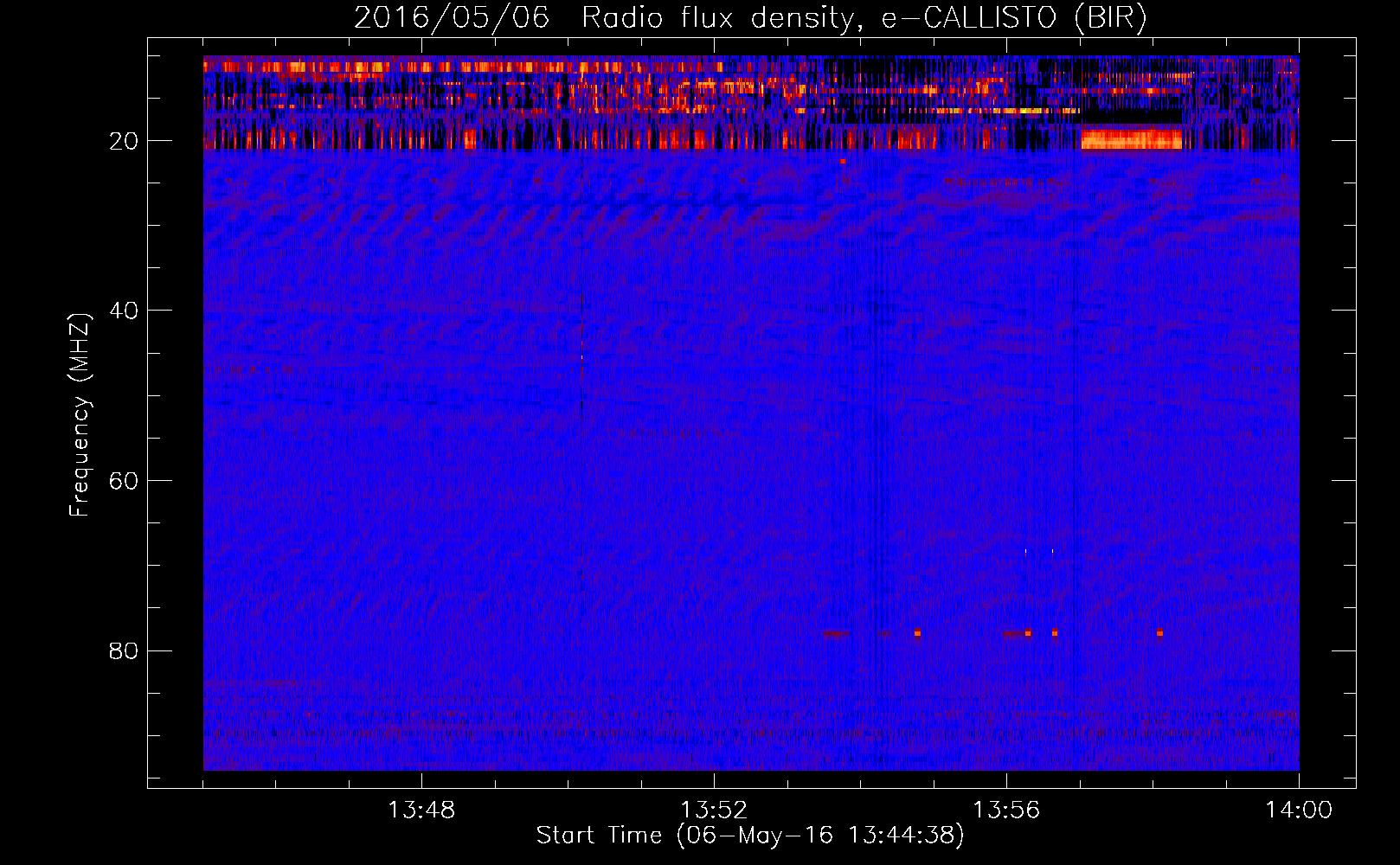Click the 40 frequency tick label
Screen dimensions: 1400x865
(x=125, y=311)
